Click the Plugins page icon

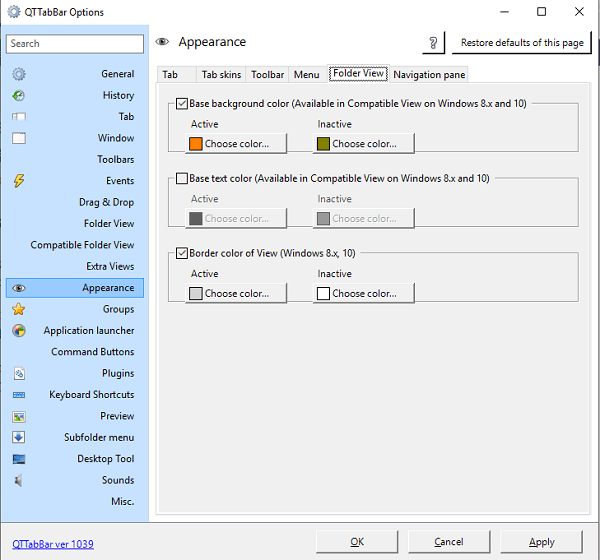click(19, 373)
